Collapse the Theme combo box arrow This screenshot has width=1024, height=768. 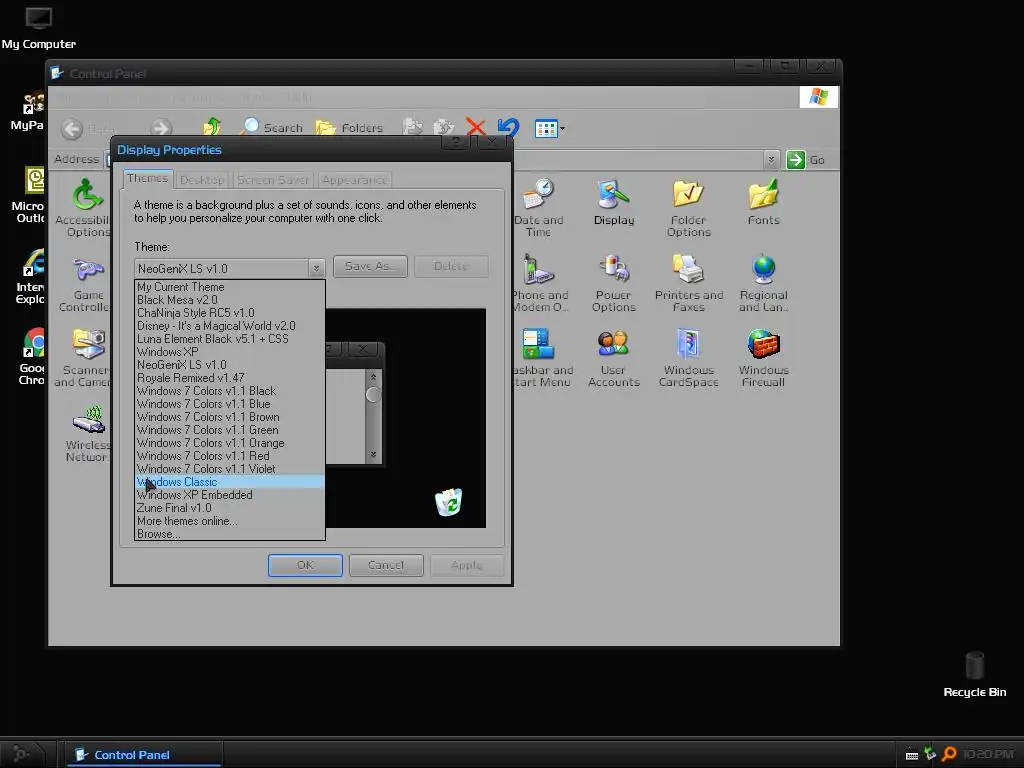pyautogui.click(x=316, y=268)
